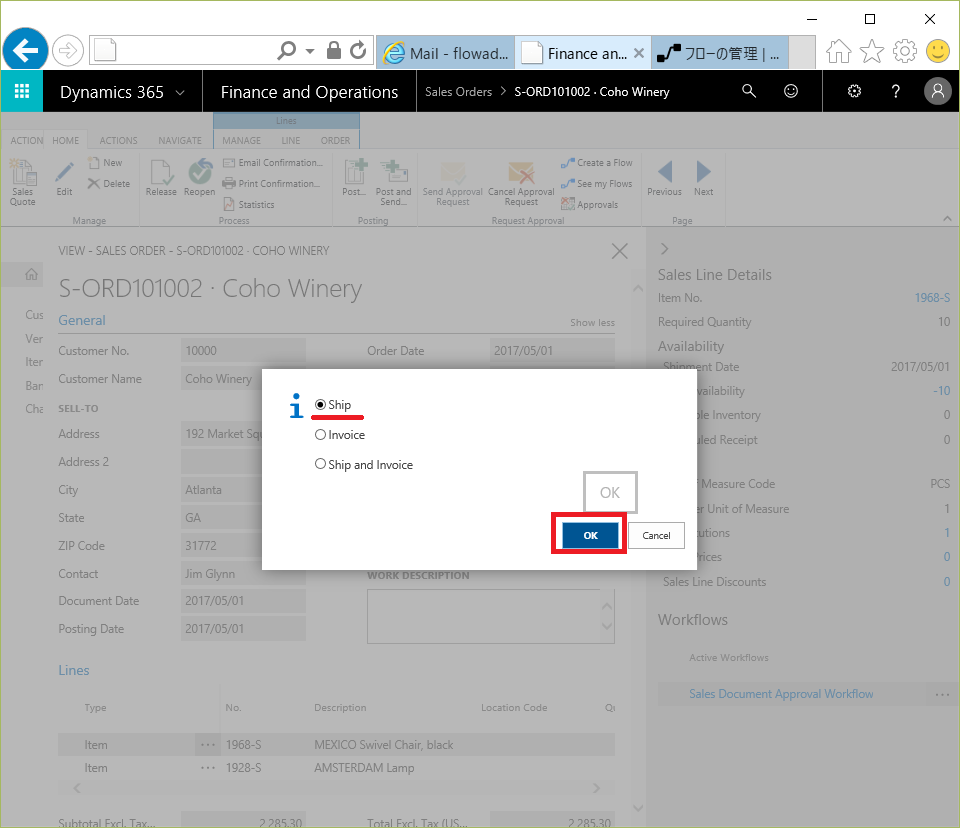Close the sales order view with X

tap(620, 251)
